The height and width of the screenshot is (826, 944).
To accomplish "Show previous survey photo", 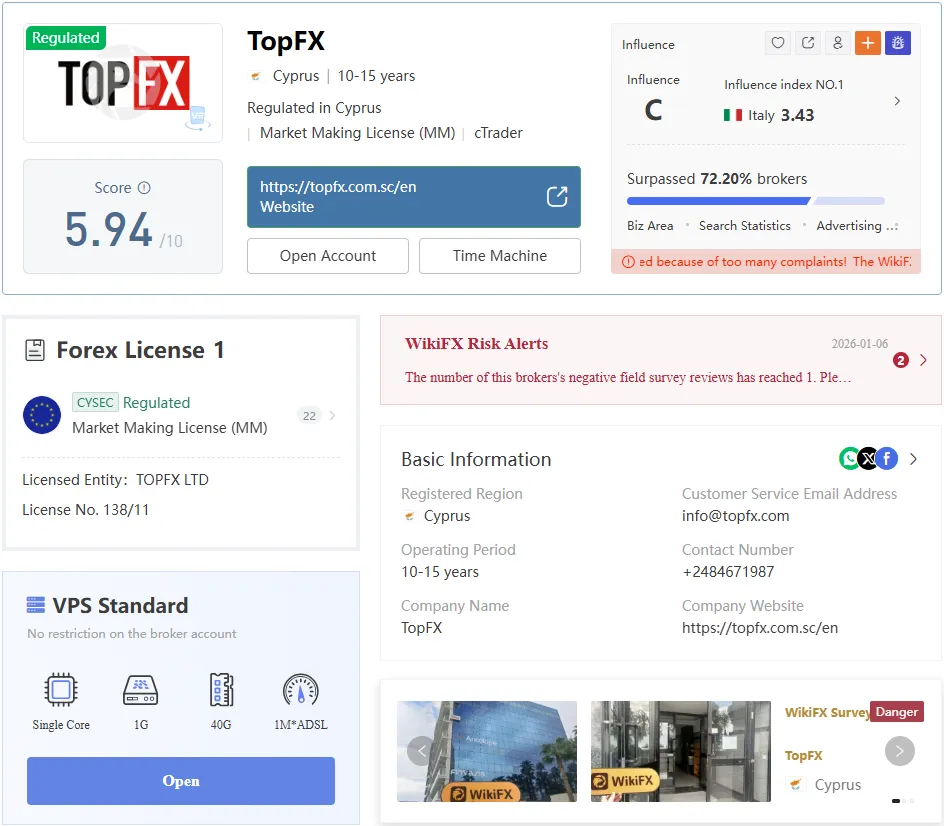I will coord(421,751).
